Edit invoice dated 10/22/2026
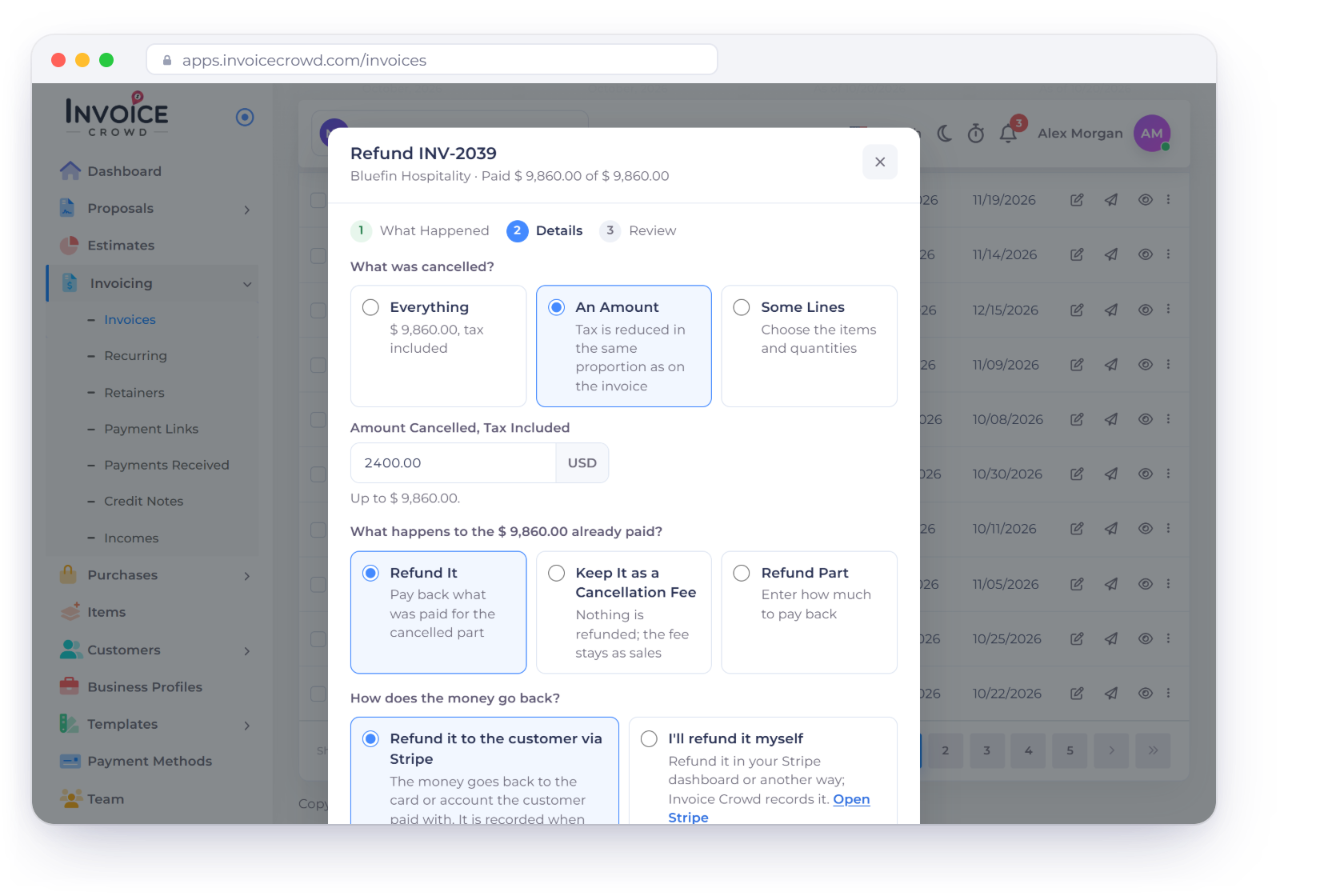This screenshot has height=896, width=1344. [1077, 694]
